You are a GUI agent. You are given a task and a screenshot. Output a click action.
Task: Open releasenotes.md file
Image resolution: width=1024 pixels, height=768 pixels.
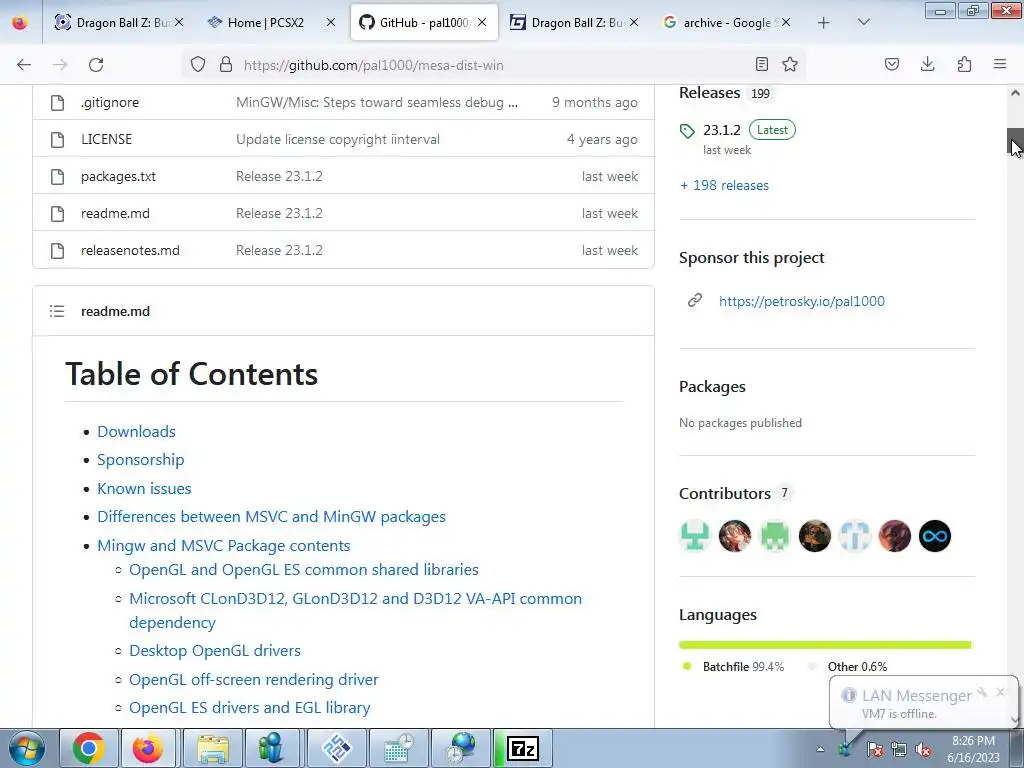click(130, 250)
